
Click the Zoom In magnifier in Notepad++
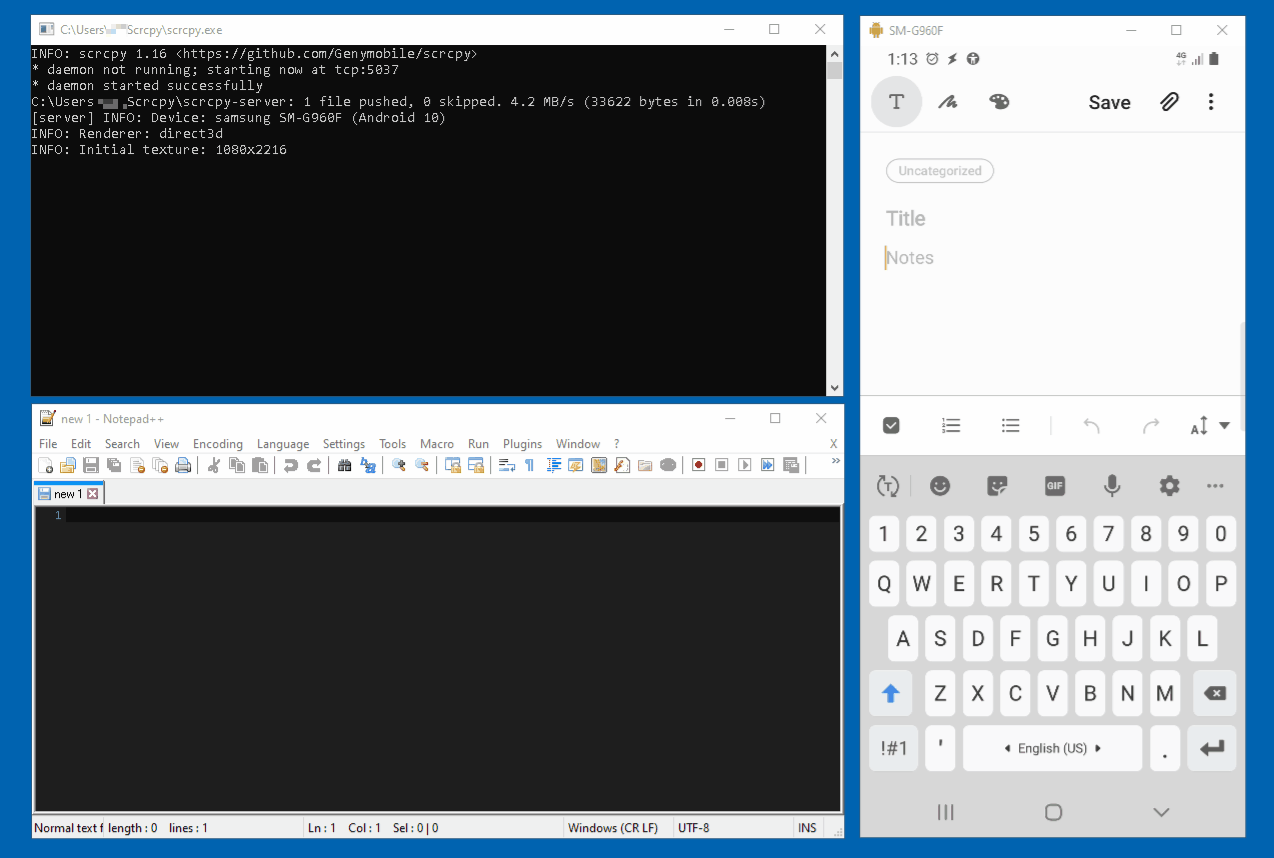point(398,465)
